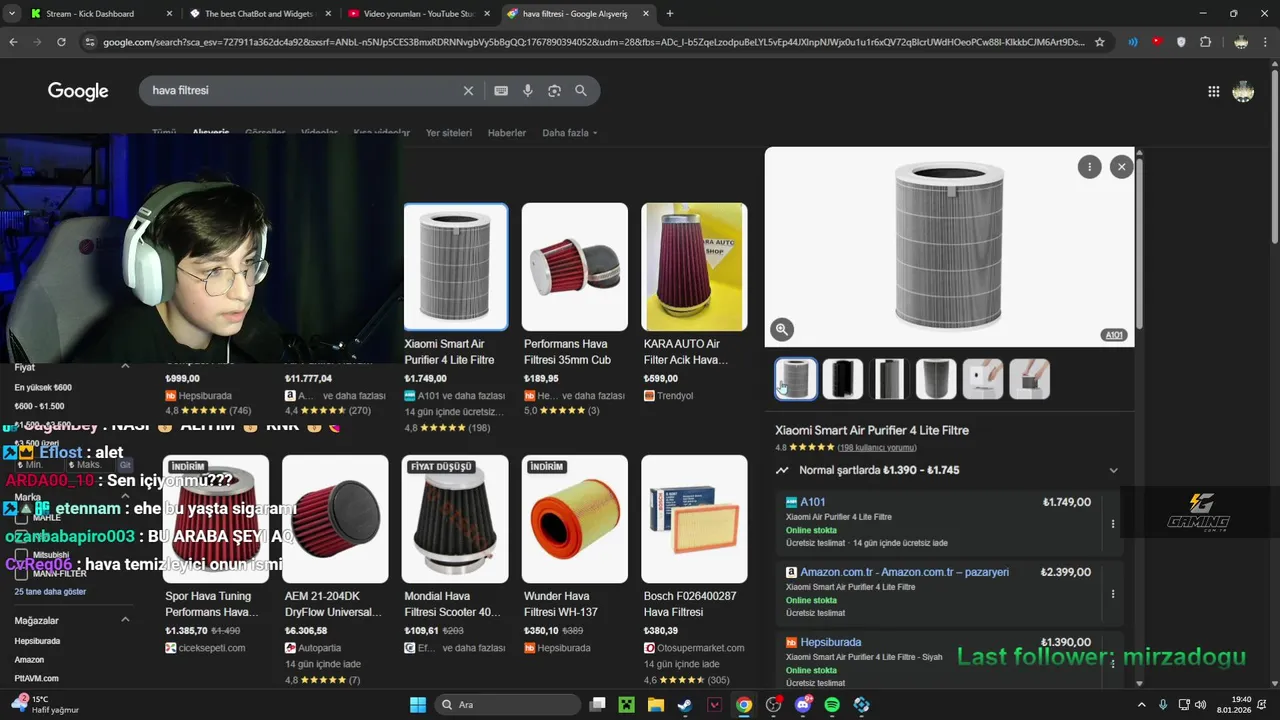Open the shield extension icon
This screenshot has width=1280, height=720.
(x=1181, y=42)
